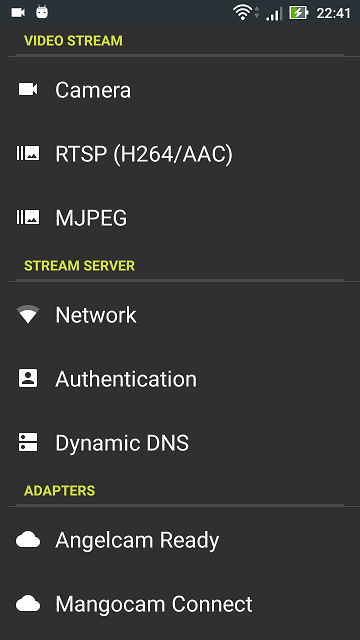Tap the MJPEG stream image icon
This screenshot has height=640, width=360.
coord(28,218)
